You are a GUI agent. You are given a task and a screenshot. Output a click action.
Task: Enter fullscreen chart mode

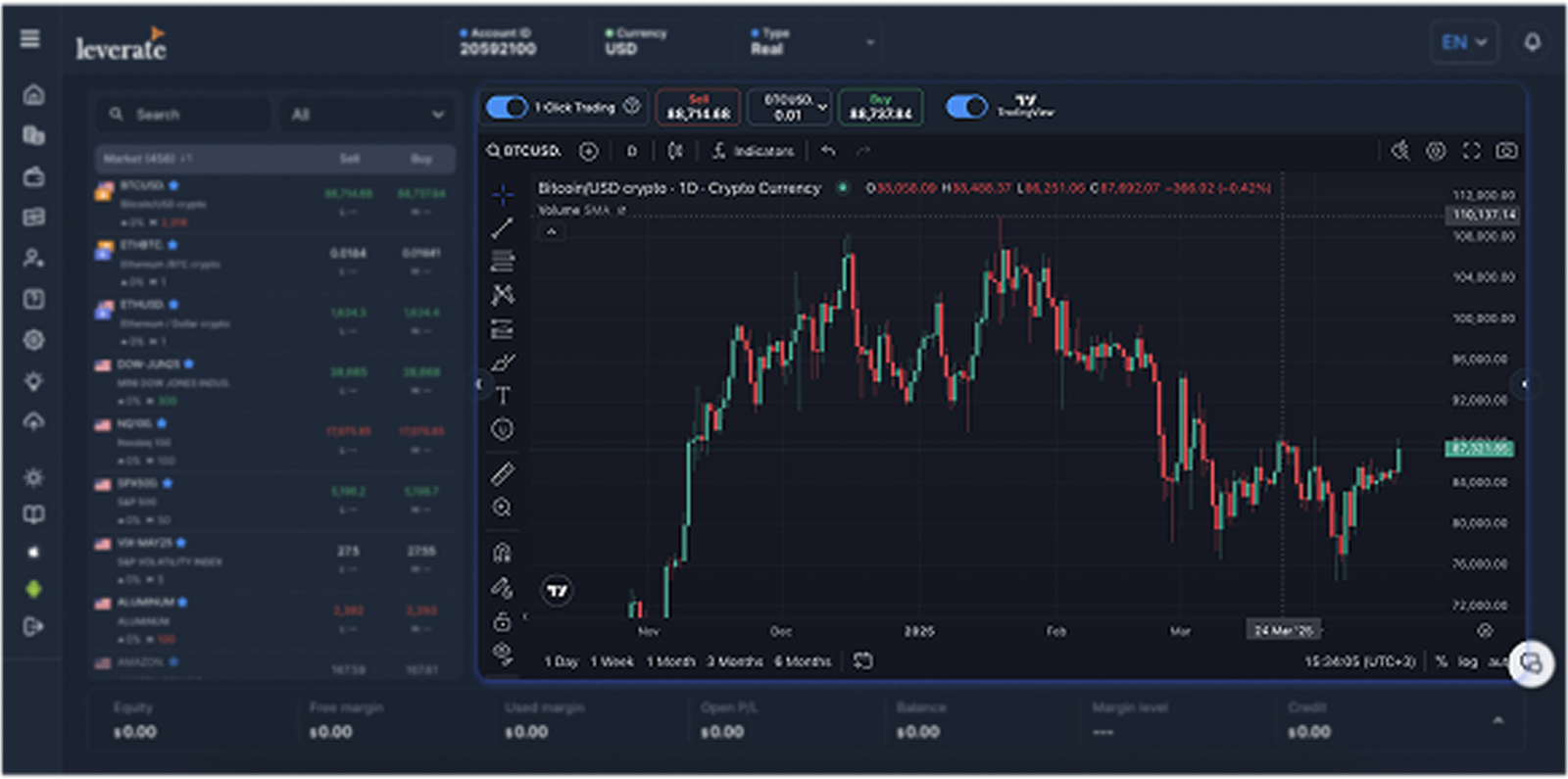[1471, 151]
